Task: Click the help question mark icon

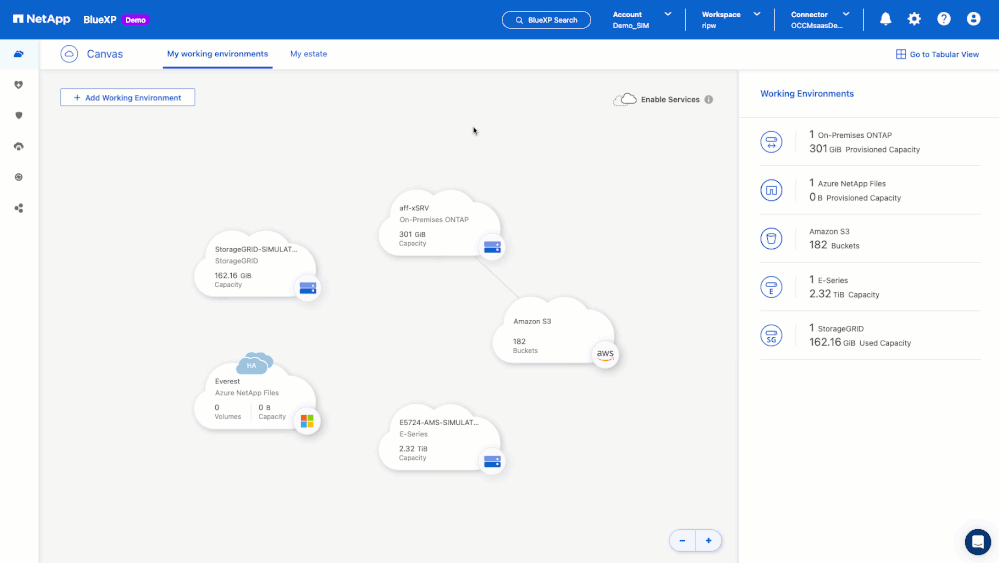Action: click(944, 19)
